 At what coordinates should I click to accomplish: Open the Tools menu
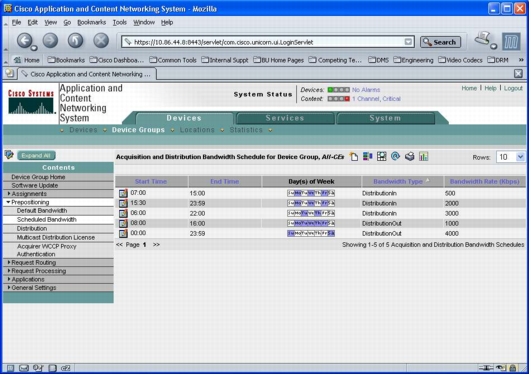pos(120,22)
